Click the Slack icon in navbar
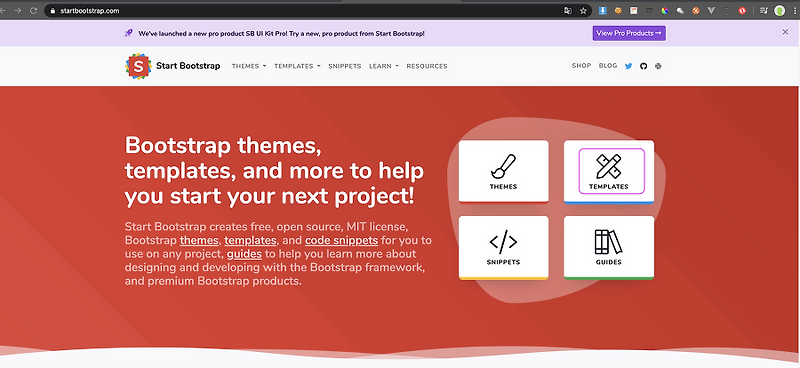The width and height of the screenshot is (800, 368). pyautogui.click(x=658, y=66)
